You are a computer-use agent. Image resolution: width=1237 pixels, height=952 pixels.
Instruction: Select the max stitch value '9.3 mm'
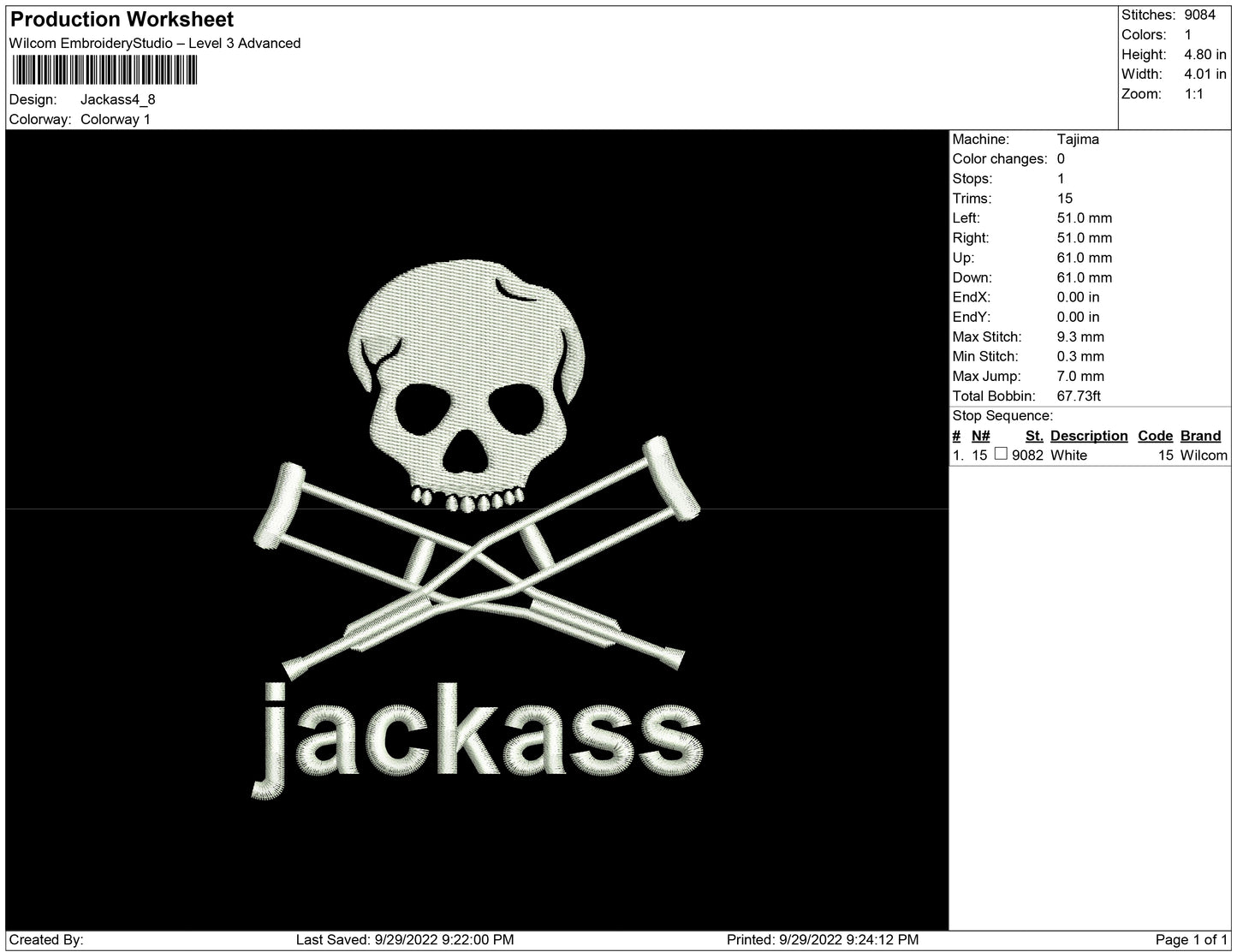coord(1080,336)
